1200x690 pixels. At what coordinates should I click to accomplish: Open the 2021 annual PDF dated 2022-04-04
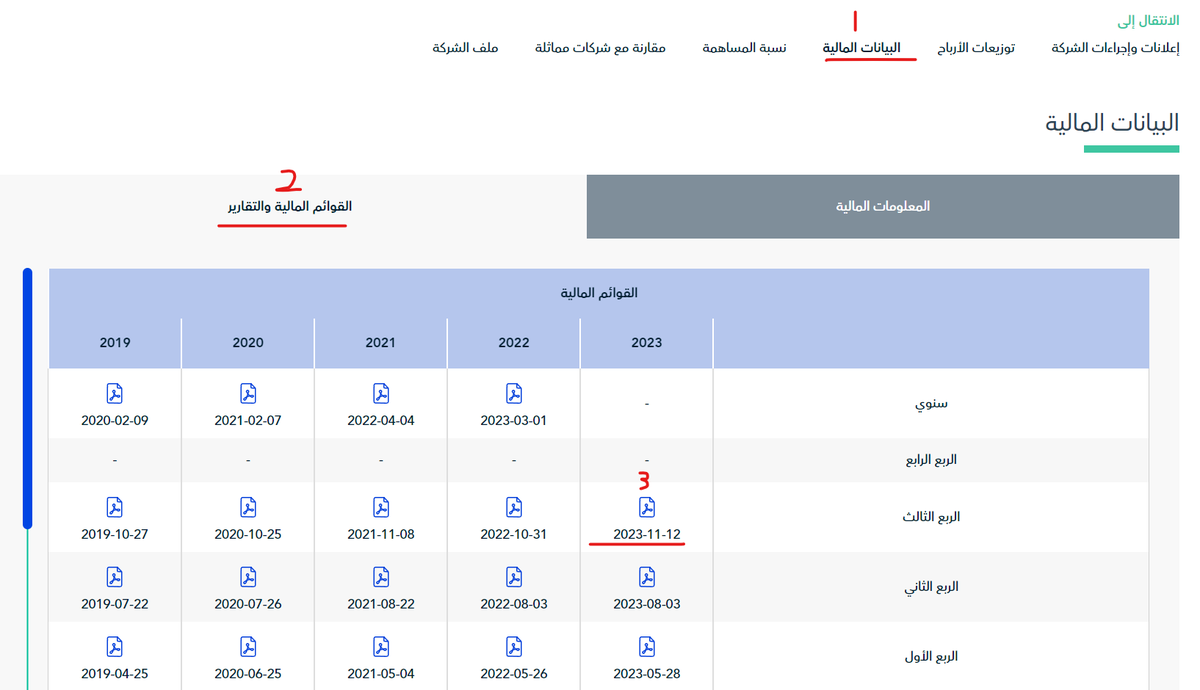(381, 393)
